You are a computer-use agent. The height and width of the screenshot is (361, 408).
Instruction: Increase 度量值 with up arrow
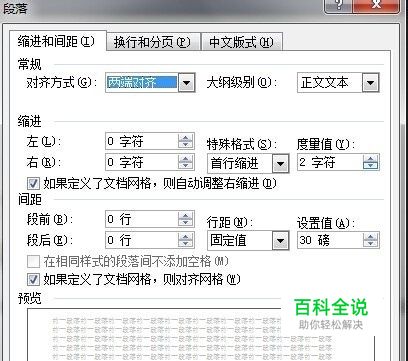coord(370,158)
